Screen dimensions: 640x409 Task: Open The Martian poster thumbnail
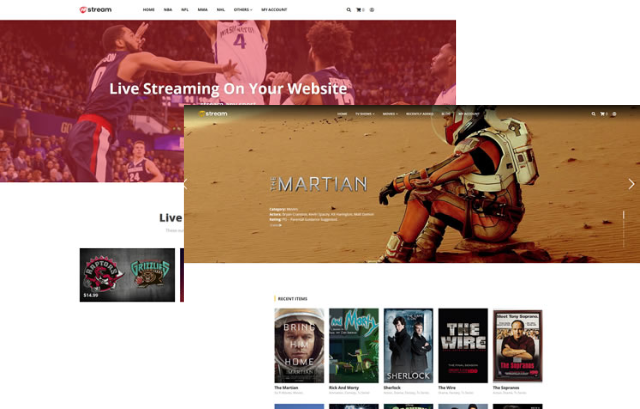(x=299, y=345)
